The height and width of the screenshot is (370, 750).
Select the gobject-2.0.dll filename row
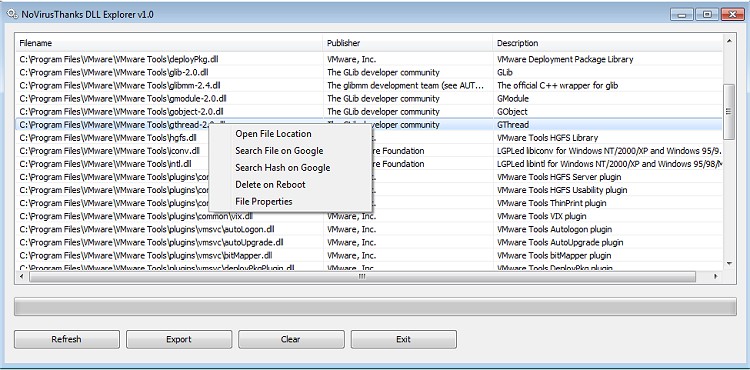click(x=121, y=111)
